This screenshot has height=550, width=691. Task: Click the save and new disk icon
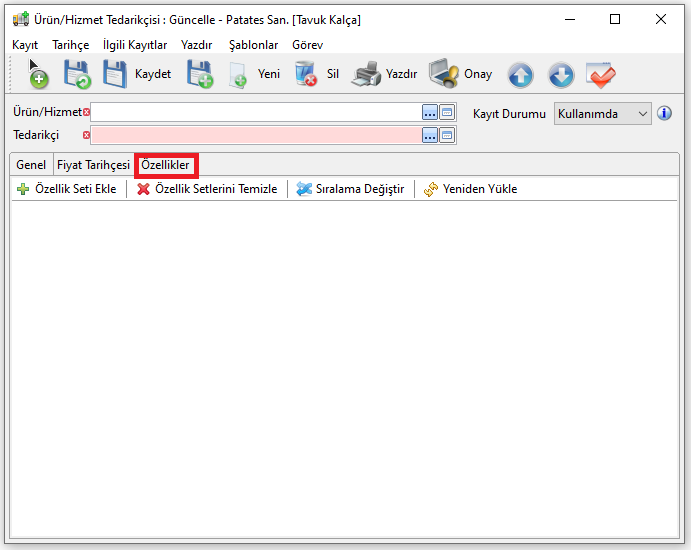pyautogui.click(x=200, y=74)
